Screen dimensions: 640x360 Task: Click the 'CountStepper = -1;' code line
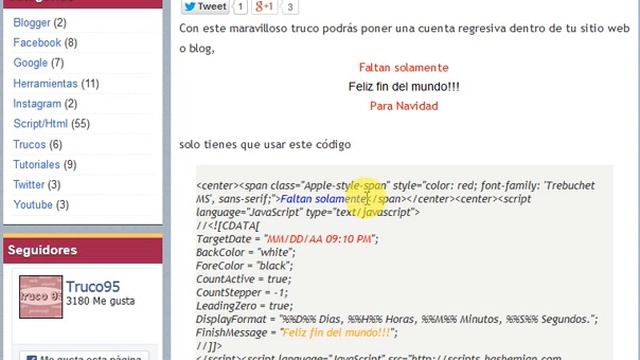[x=242, y=292]
